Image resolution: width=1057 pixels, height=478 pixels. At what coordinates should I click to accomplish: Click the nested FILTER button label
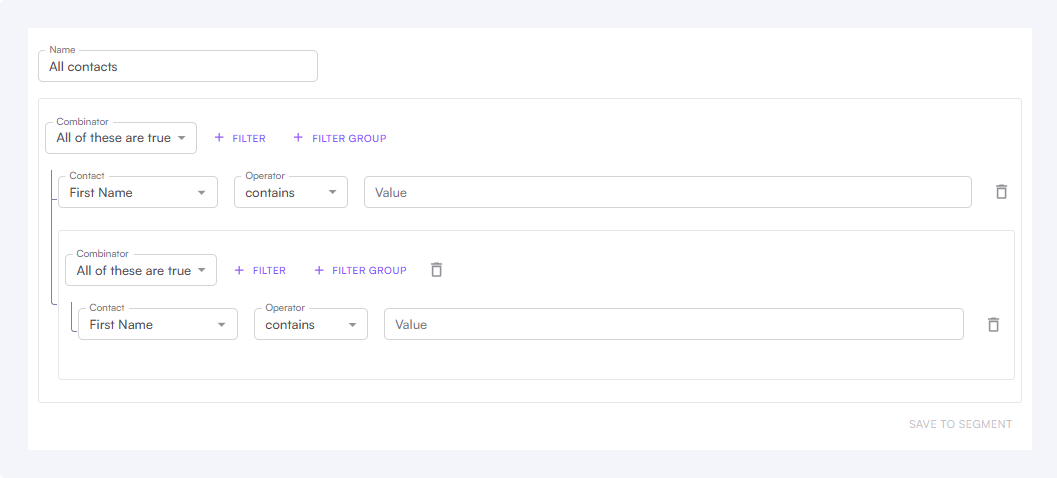[269, 270]
